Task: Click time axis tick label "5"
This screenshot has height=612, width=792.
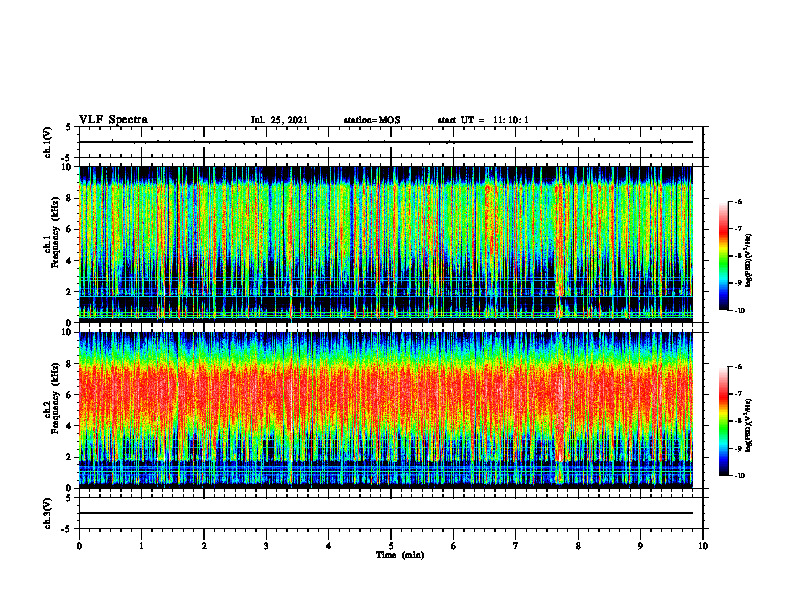Action: pyautogui.click(x=391, y=546)
